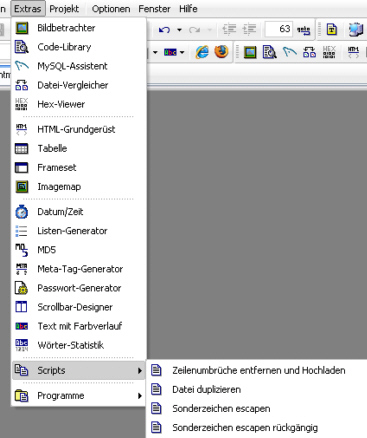Click MySQL-Assistent dolphin toolbar icon
367x438 pixels.
click(x=290, y=52)
